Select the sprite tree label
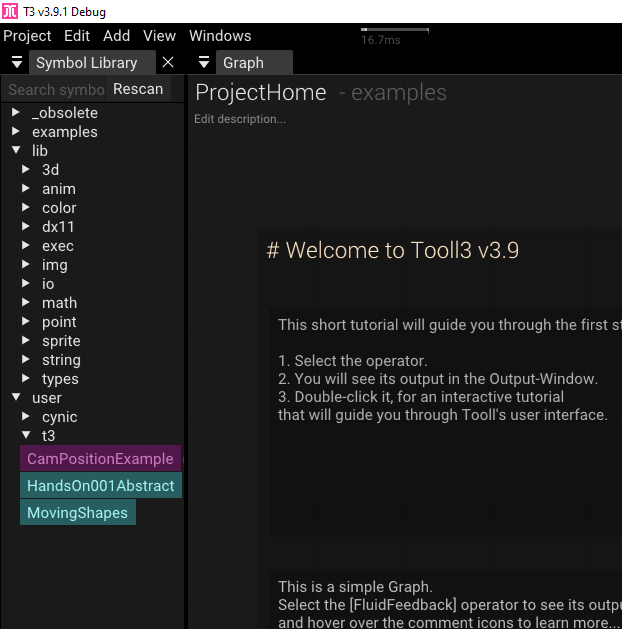This screenshot has height=629, width=622. click(61, 341)
